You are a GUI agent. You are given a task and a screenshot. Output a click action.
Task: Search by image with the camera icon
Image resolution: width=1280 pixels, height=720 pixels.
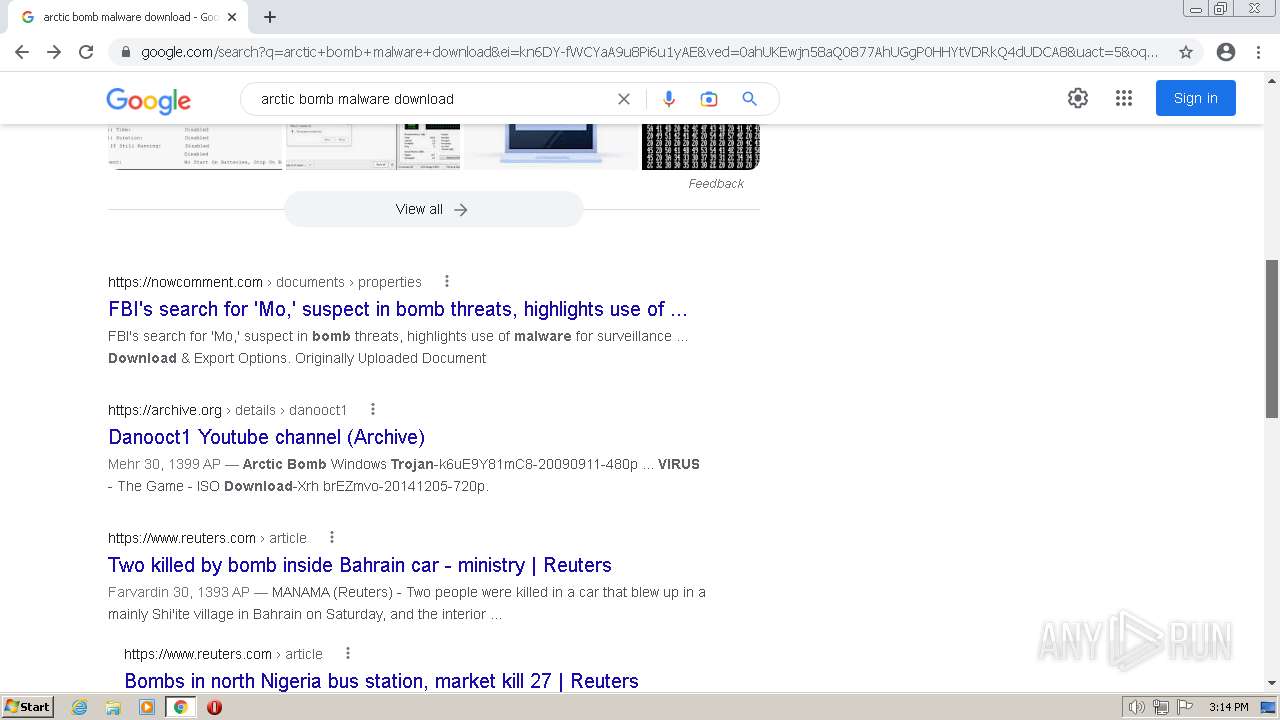[709, 99]
